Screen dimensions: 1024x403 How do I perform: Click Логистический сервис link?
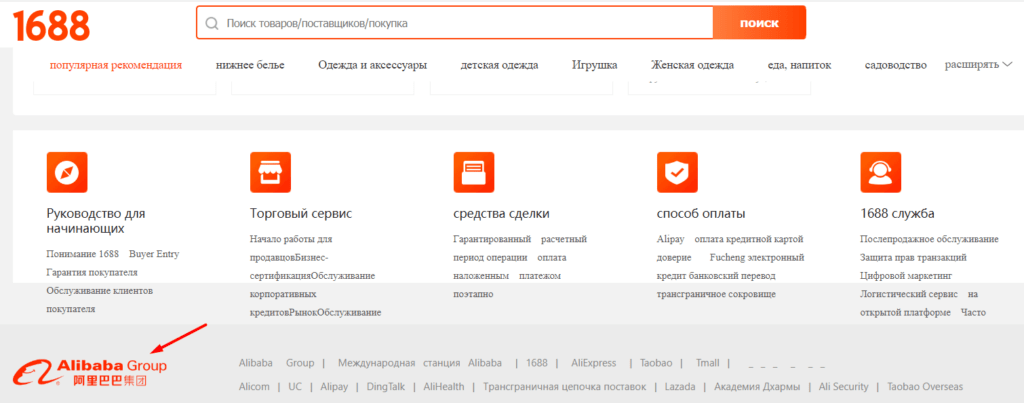[x=909, y=295]
